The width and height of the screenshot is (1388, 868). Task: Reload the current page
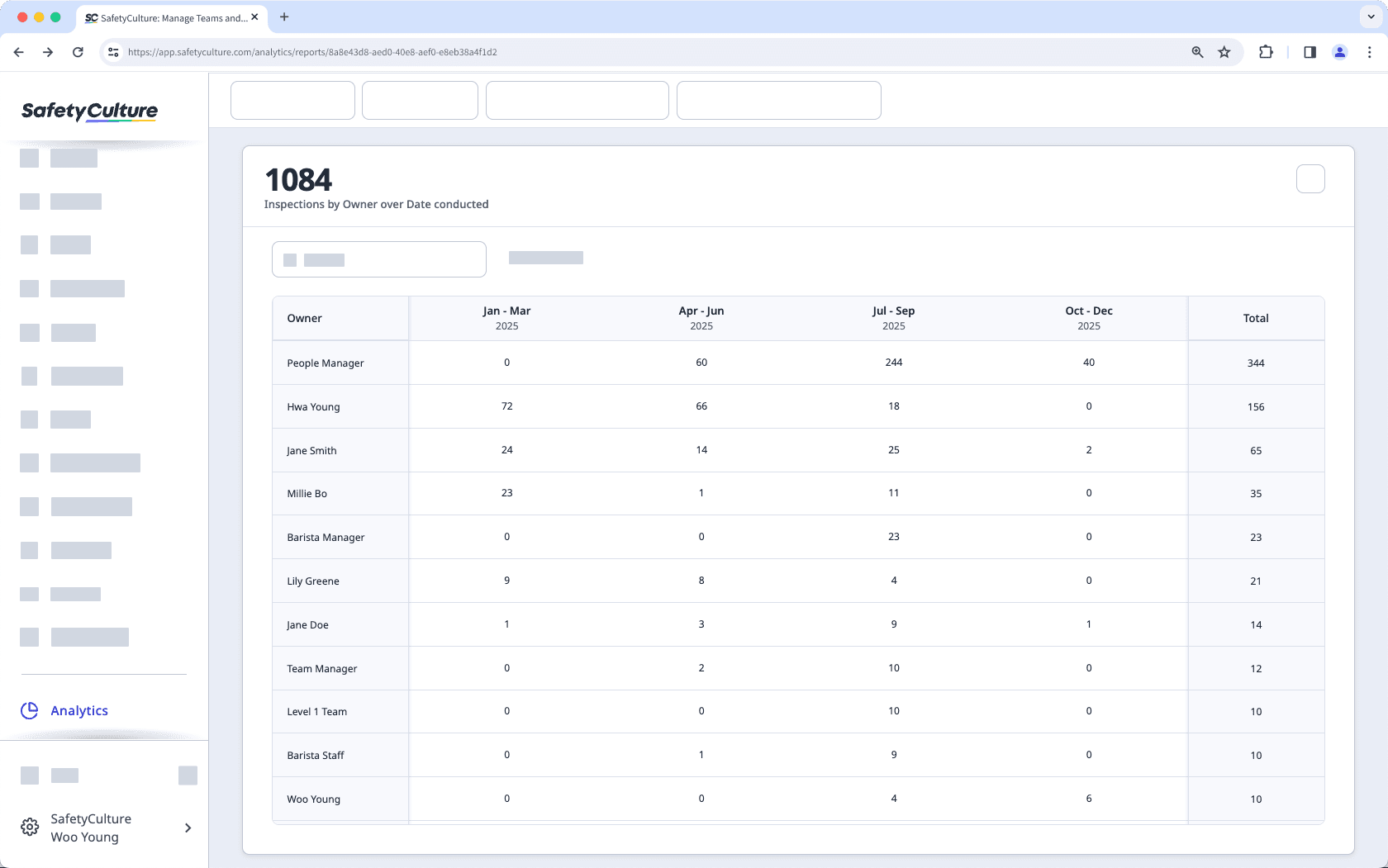[78, 51]
